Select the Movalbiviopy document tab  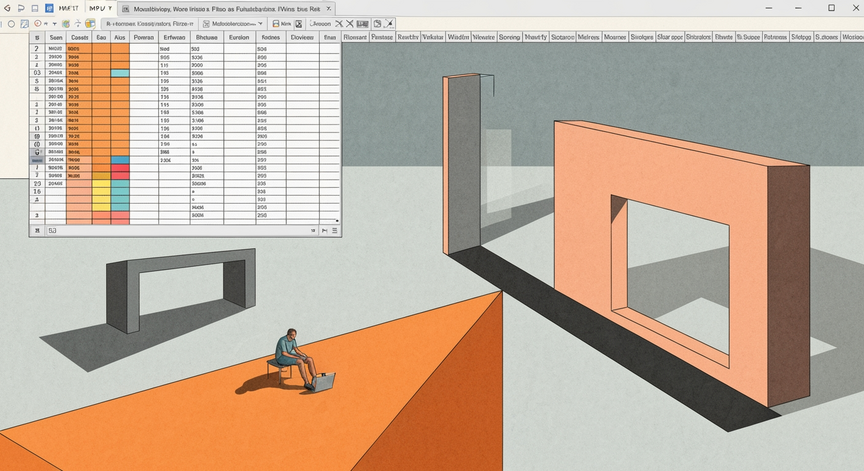[x=226, y=9]
